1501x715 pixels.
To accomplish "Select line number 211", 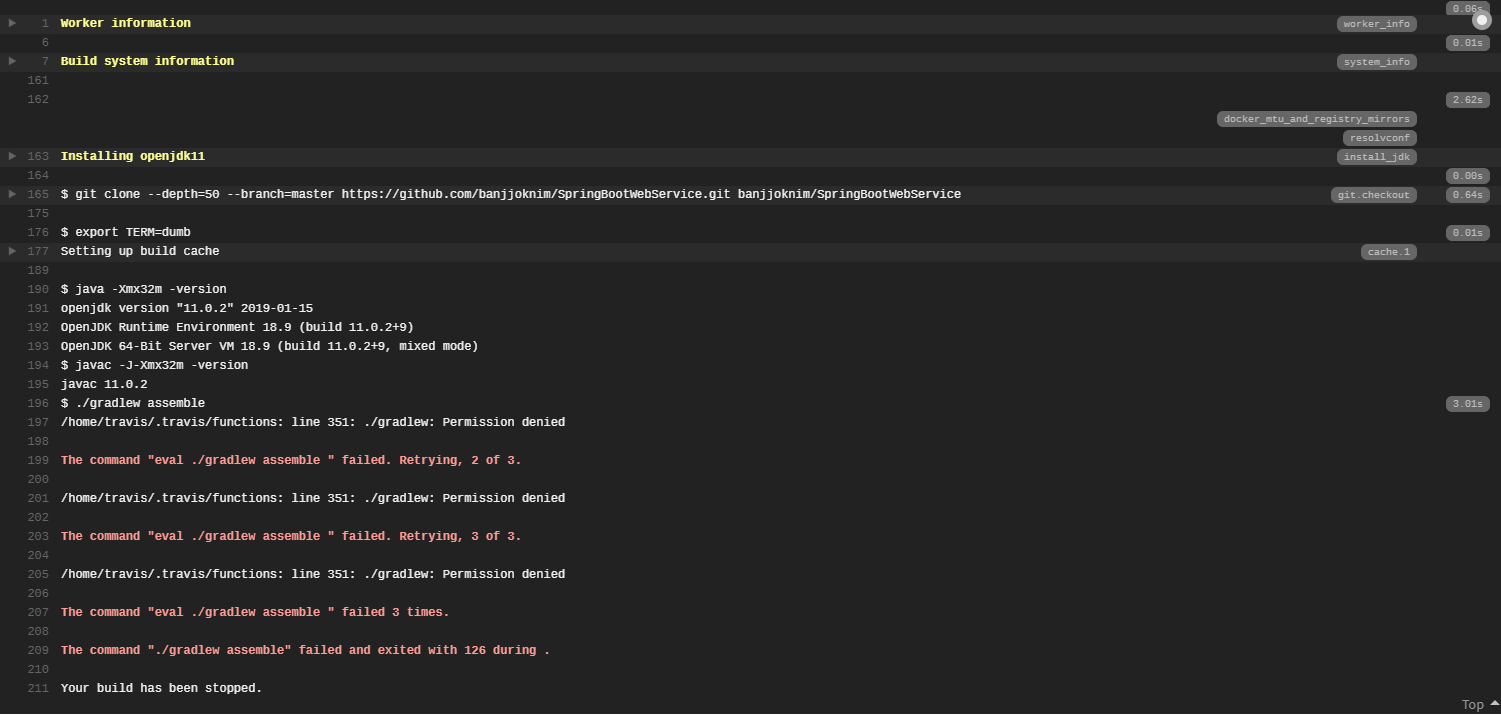I will [38, 688].
